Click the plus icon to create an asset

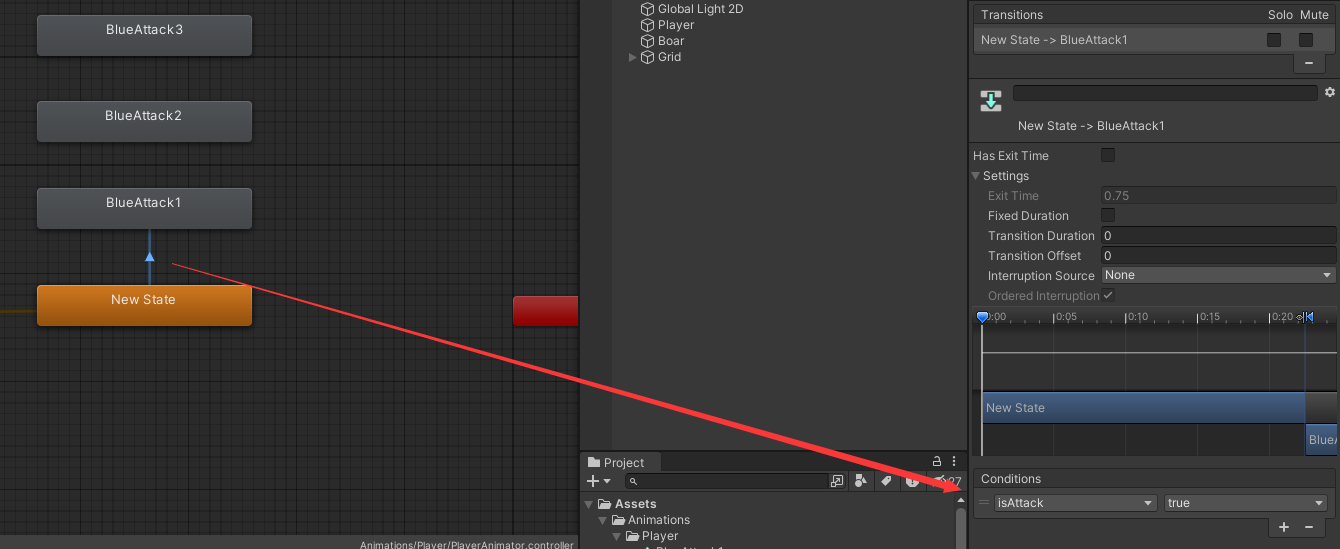(x=592, y=481)
